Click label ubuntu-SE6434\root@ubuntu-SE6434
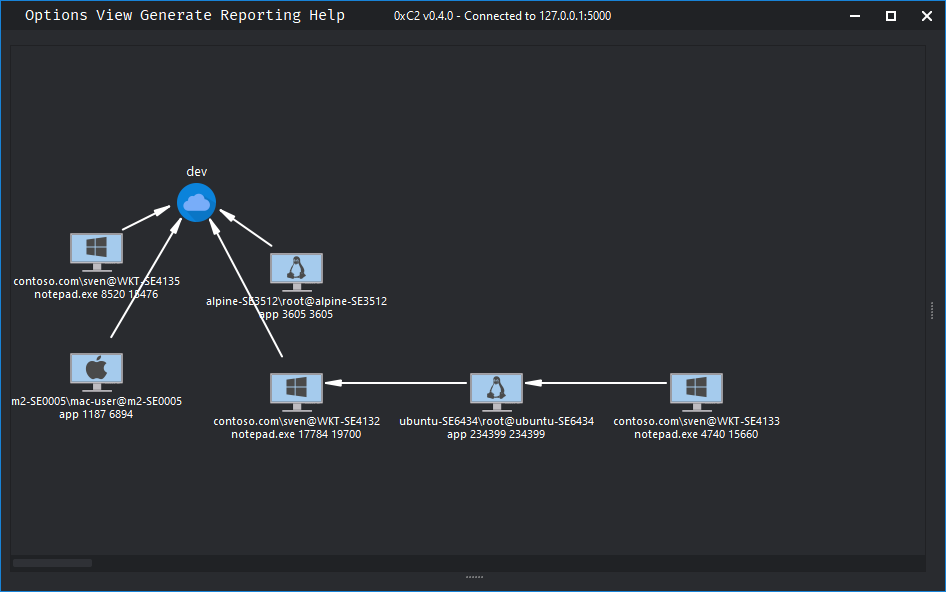Viewport: 946px width, 592px height. [x=497, y=421]
